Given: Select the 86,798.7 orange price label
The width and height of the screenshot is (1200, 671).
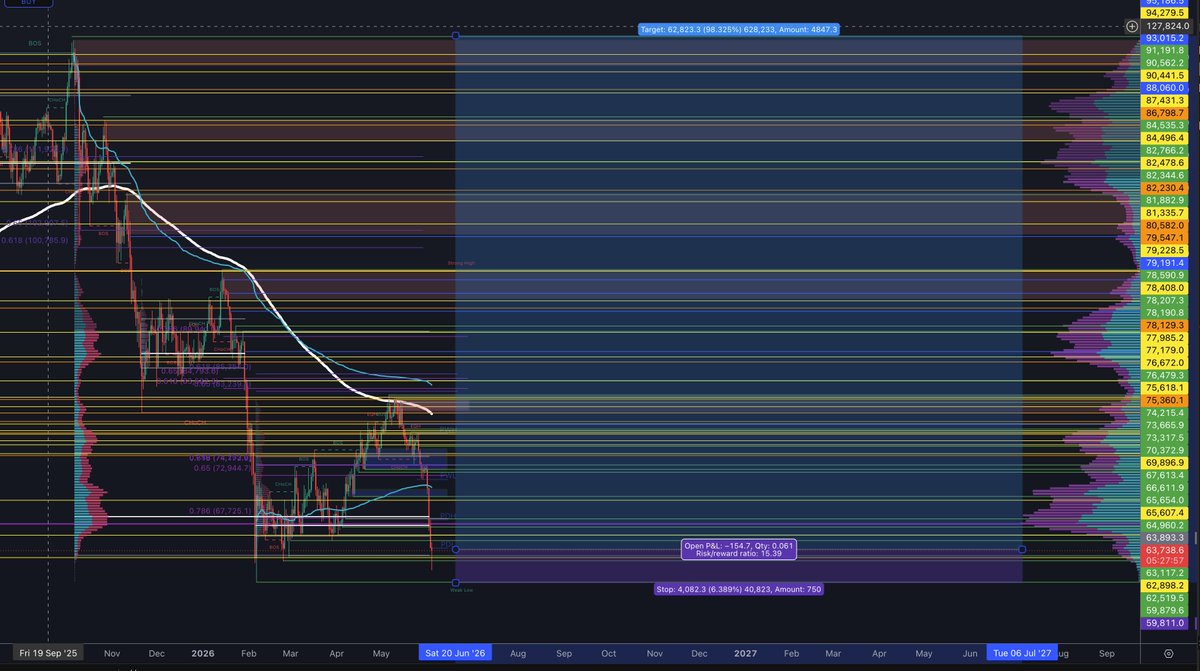Looking at the screenshot, I should [x=1165, y=113].
